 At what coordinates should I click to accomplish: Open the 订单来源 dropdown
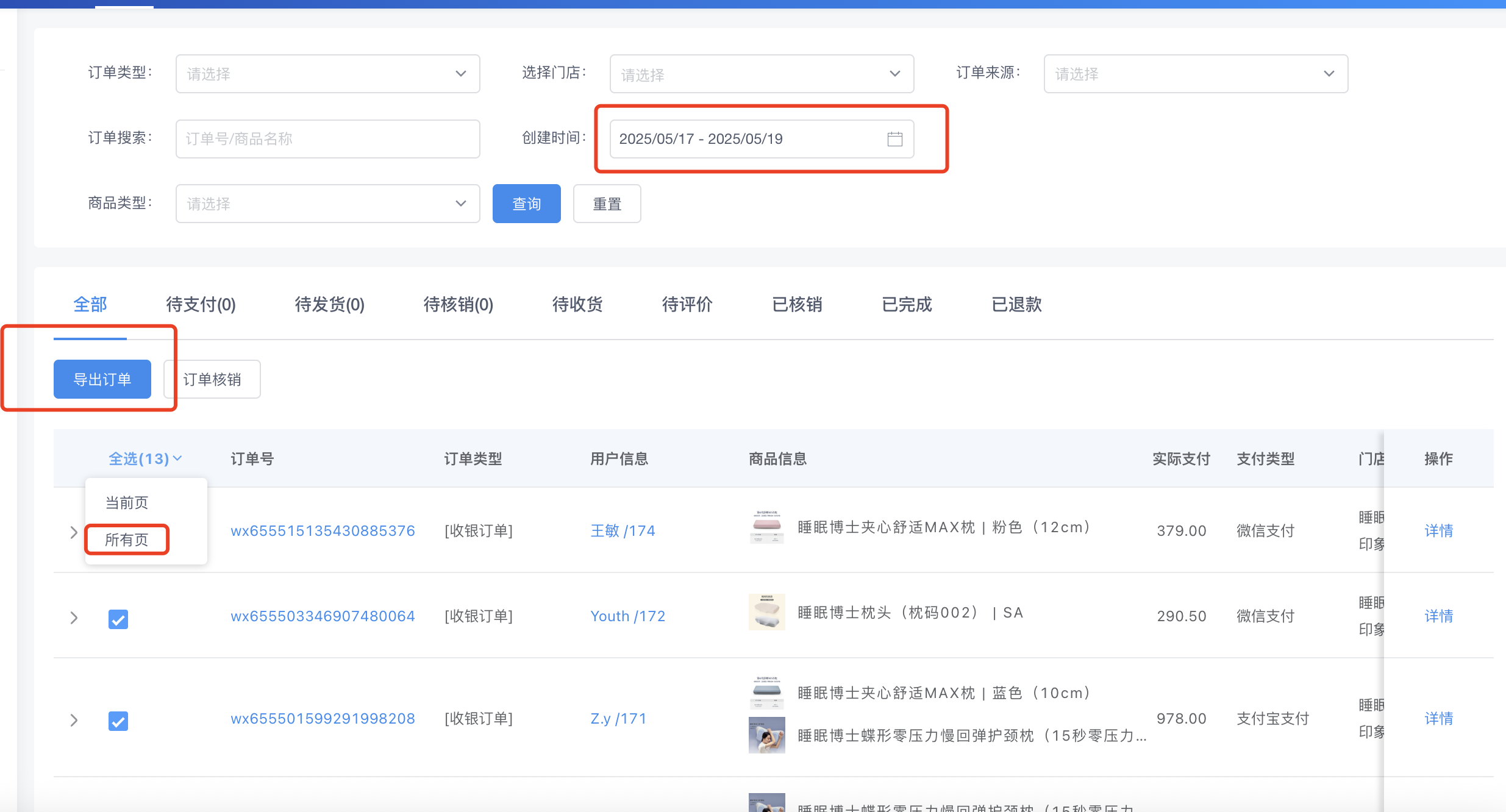click(1196, 74)
